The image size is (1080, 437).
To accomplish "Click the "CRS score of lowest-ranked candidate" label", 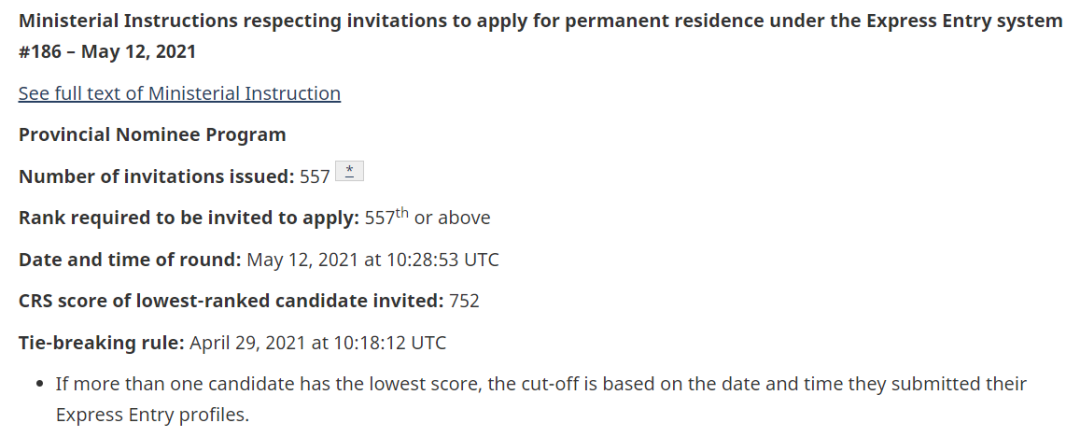I will coord(230,301).
